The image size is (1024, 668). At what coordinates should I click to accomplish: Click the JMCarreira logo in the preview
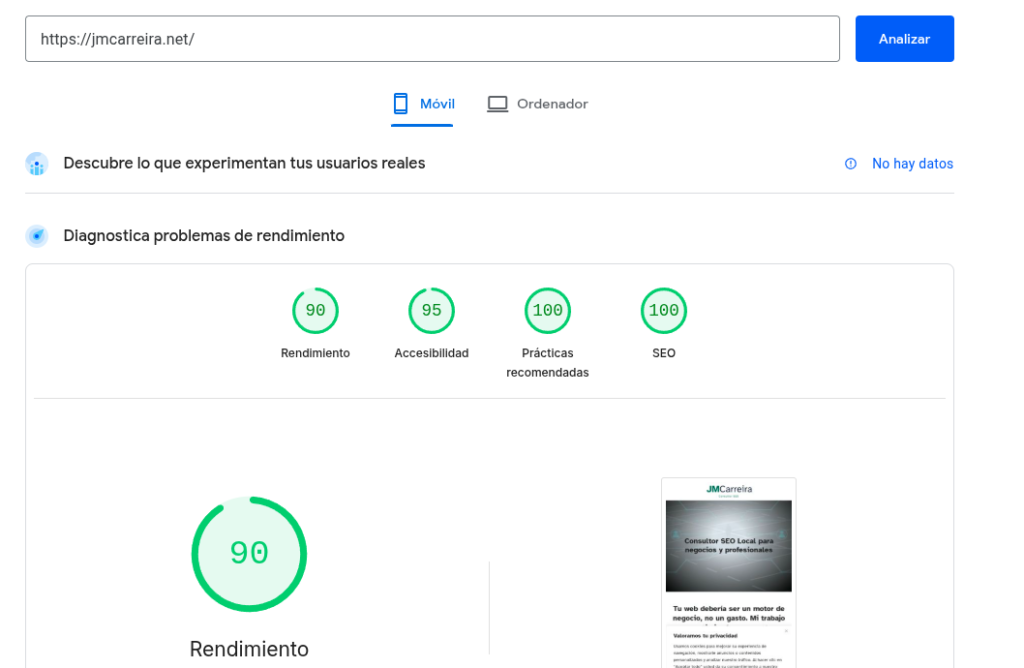click(x=727, y=489)
